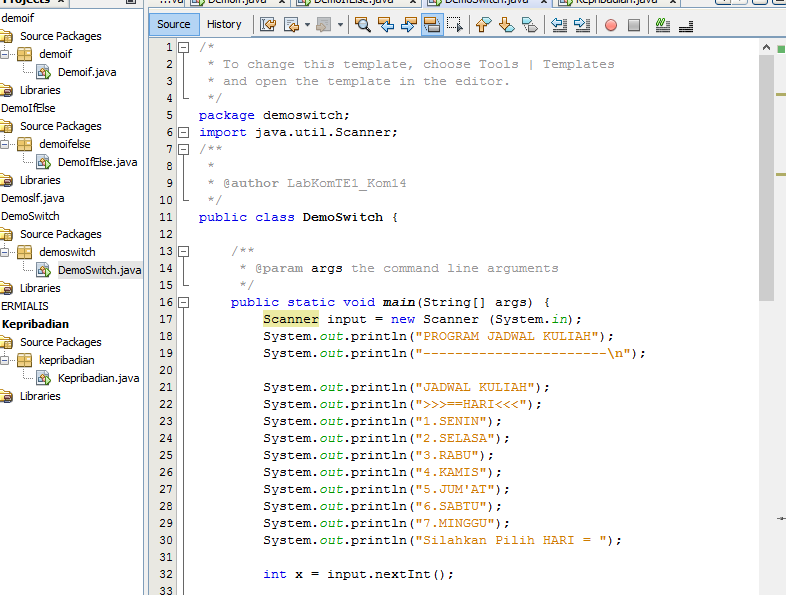786x595 pixels.
Task: Collapse the Javadoc fold at line 7
Action: coord(184,149)
